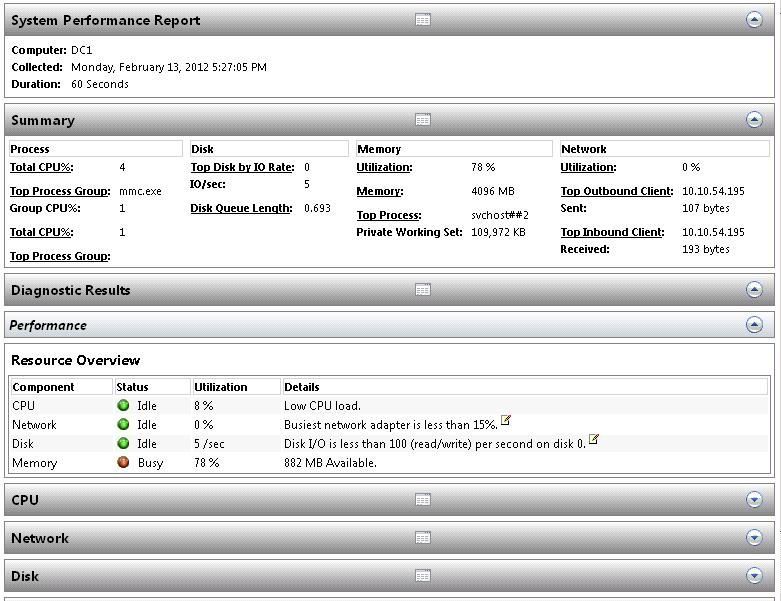This screenshot has width=781, height=601.
Task: Click red Busy indicator for Memory row
Action: click(123, 462)
